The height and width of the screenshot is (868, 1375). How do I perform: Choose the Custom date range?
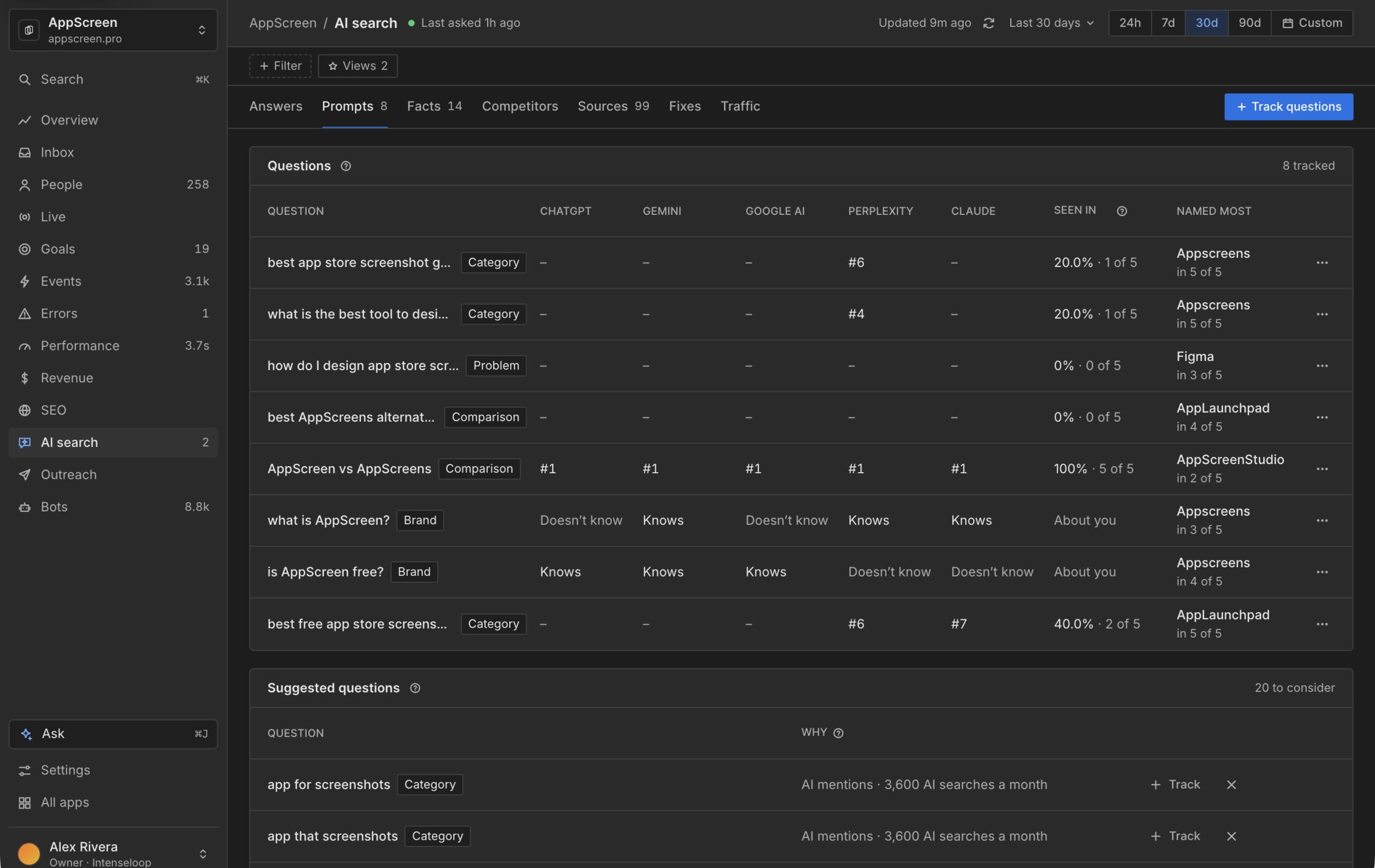(1312, 23)
